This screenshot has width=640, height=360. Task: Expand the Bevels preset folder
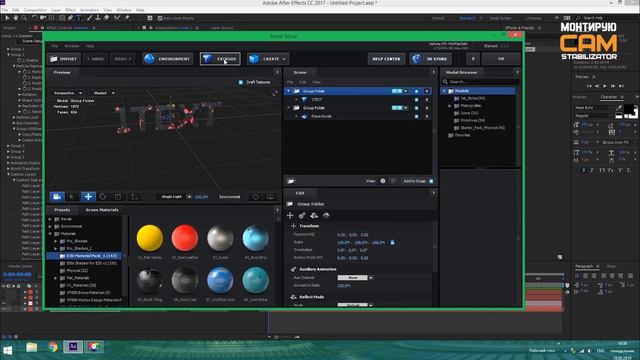[x=50, y=219]
